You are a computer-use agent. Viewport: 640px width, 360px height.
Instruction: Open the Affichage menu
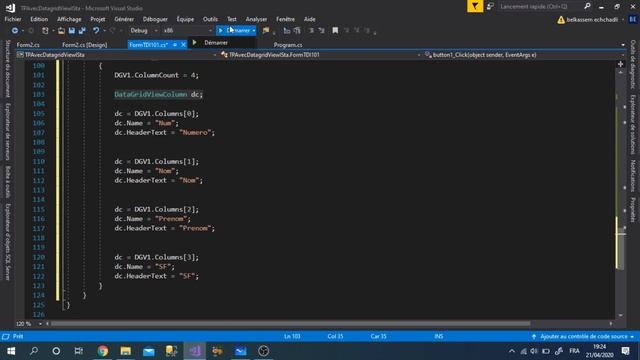(x=69, y=19)
